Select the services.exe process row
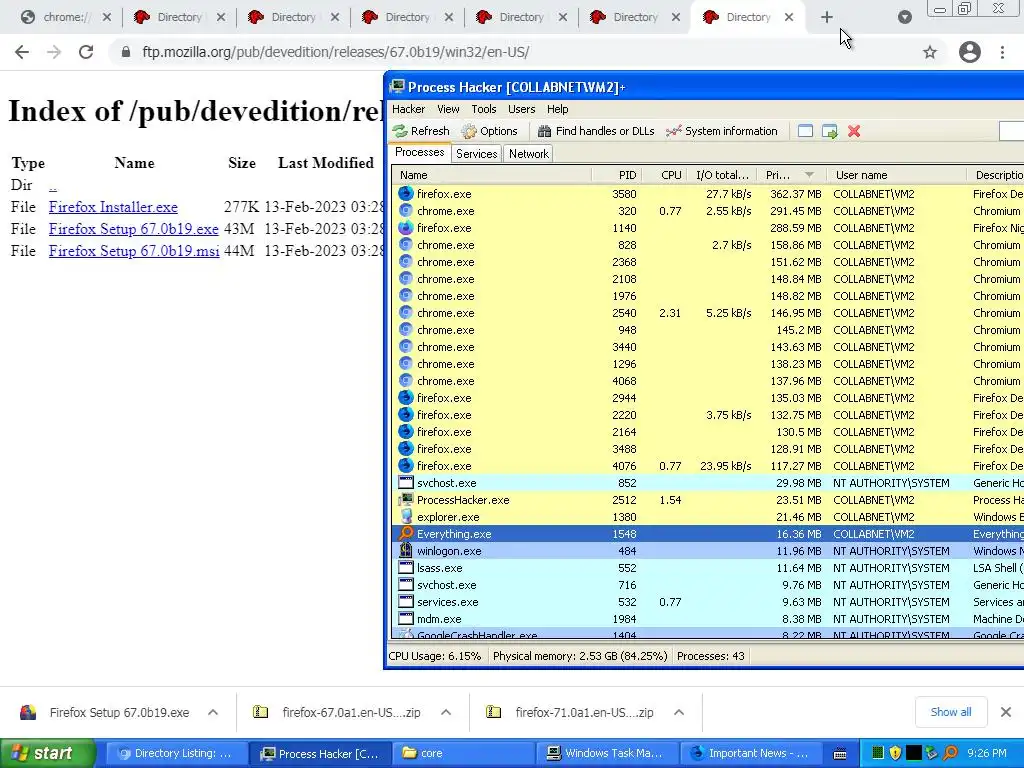This screenshot has height=768, width=1024. point(707,601)
